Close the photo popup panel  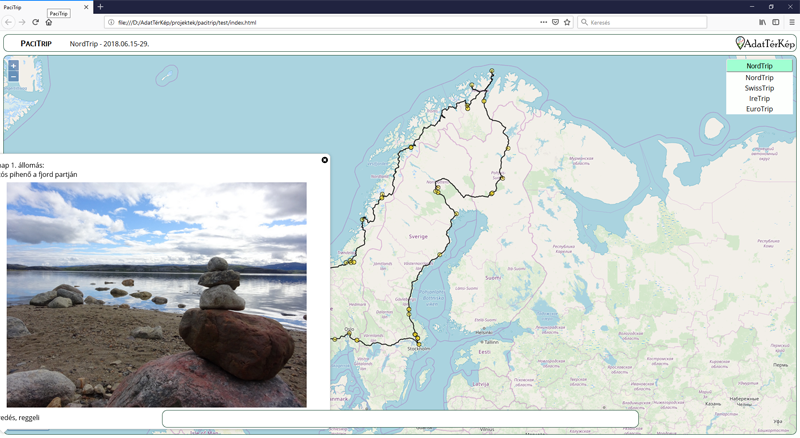[x=324, y=160]
